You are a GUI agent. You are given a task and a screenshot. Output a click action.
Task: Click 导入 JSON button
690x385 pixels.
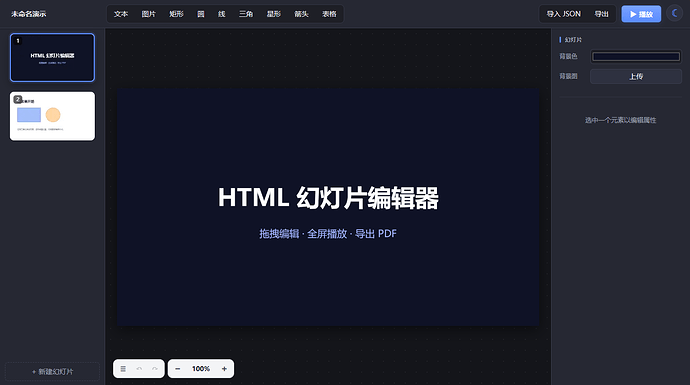[564, 14]
